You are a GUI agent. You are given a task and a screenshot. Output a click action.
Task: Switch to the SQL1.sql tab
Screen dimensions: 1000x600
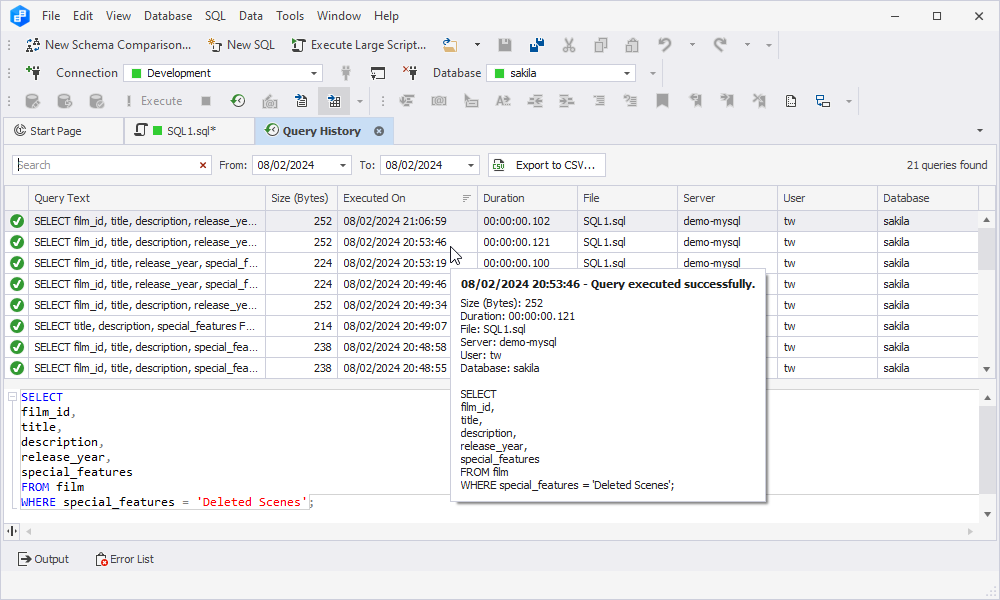189,131
